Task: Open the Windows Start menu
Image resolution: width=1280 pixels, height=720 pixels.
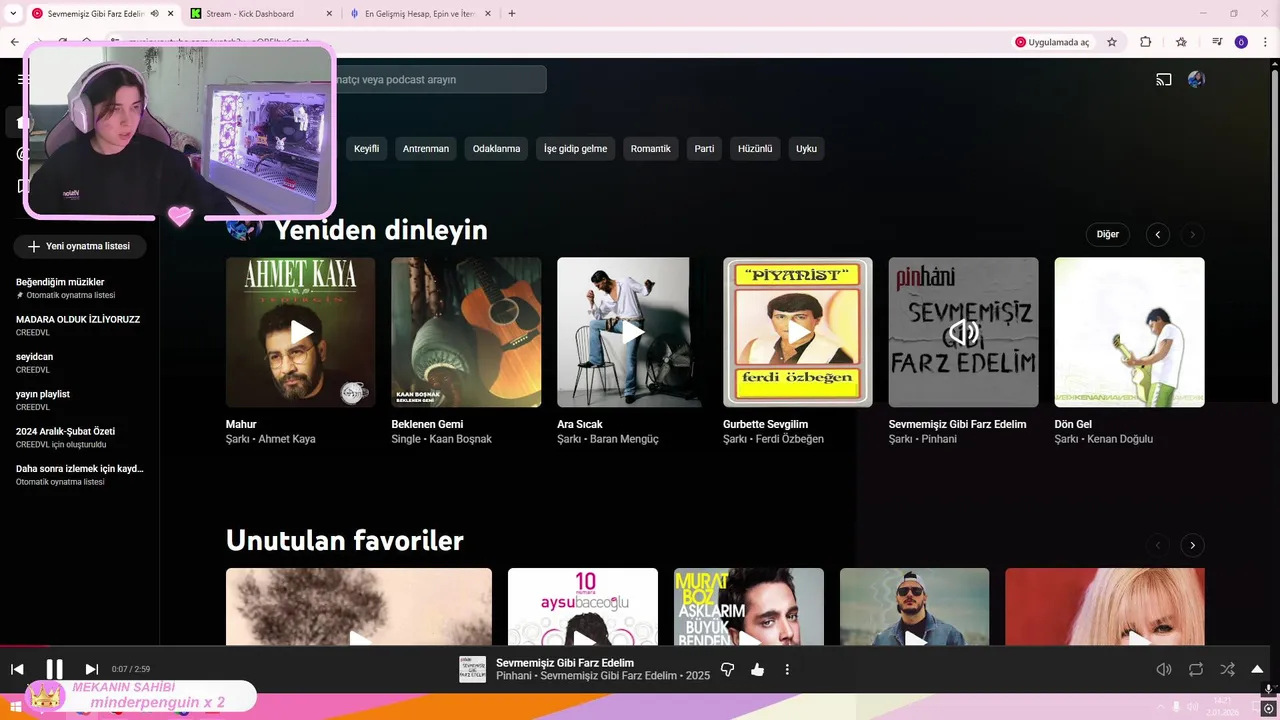Action: [15, 707]
